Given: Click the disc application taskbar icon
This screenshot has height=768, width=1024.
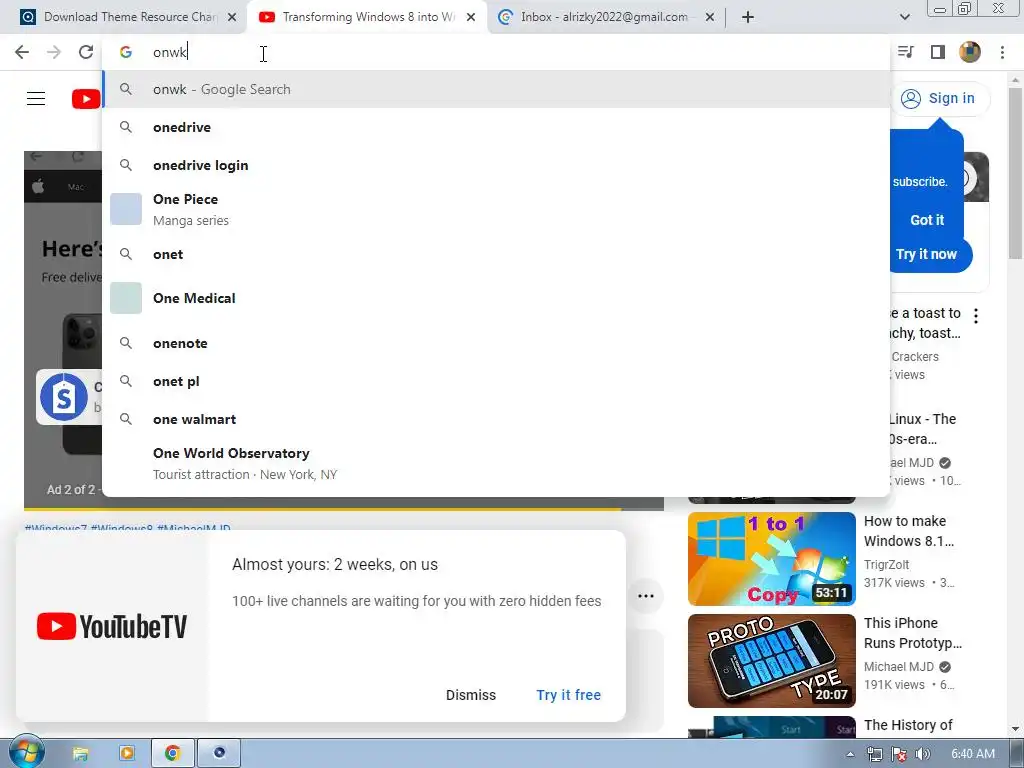Looking at the screenshot, I should coord(219,753).
